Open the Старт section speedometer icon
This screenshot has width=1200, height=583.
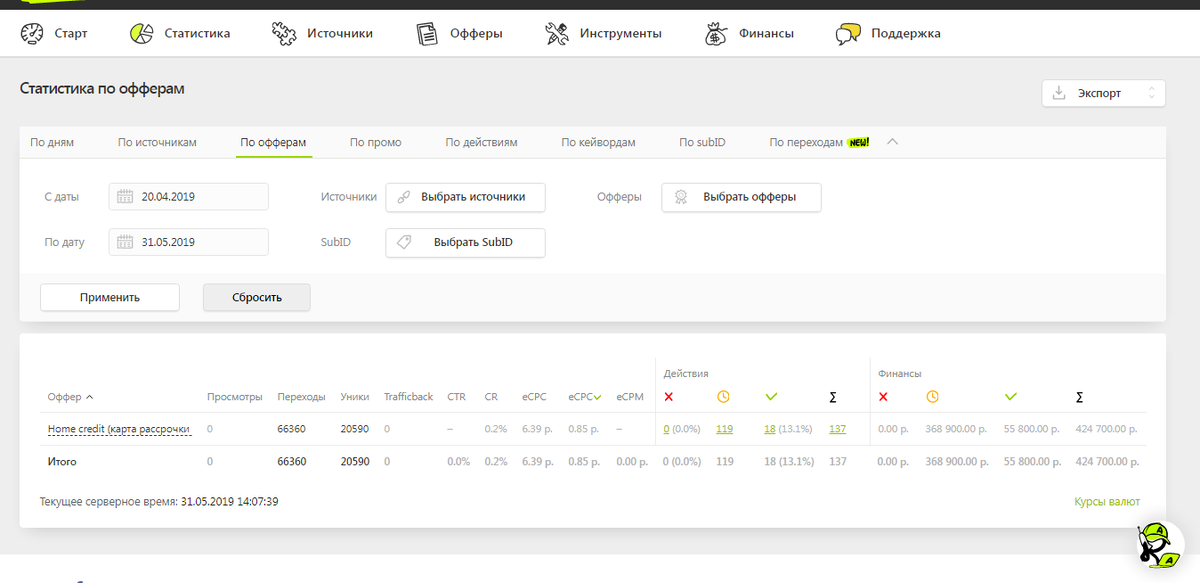pos(32,33)
